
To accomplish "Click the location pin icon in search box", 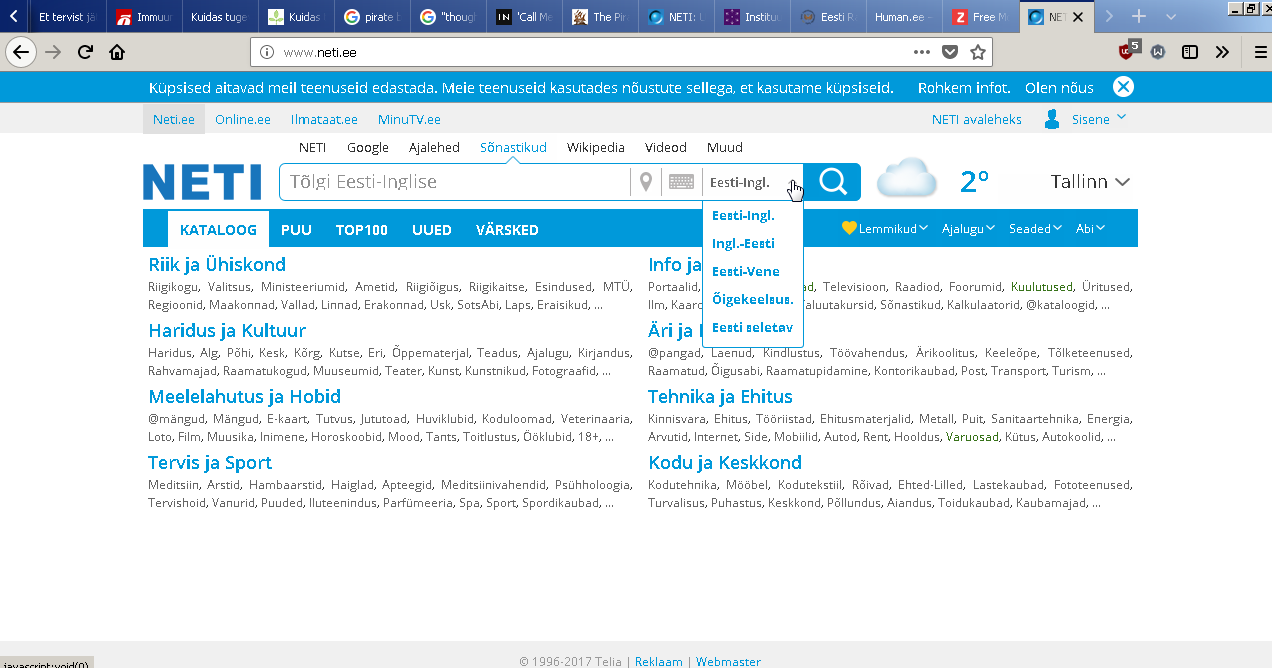I will 646,182.
